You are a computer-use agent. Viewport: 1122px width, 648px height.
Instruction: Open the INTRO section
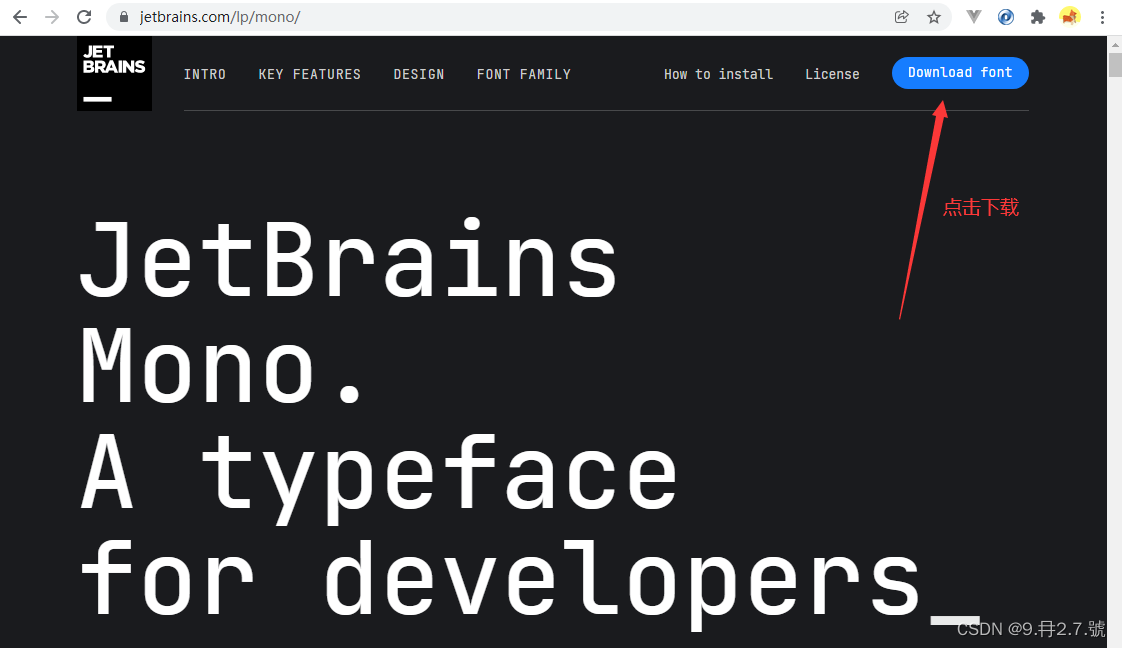[x=205, y=74]
